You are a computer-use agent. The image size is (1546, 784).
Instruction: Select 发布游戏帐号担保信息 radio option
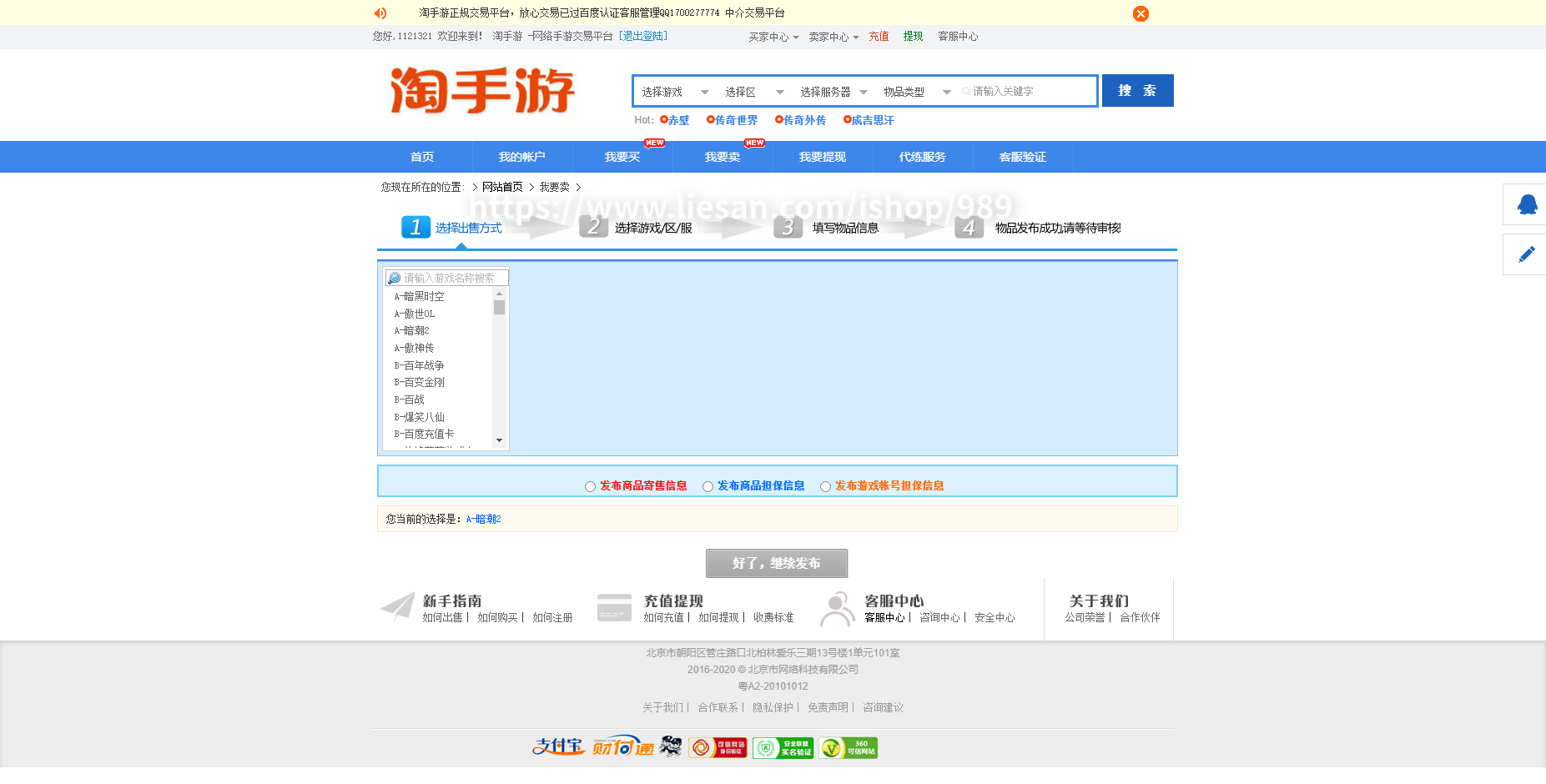[825, 486]
